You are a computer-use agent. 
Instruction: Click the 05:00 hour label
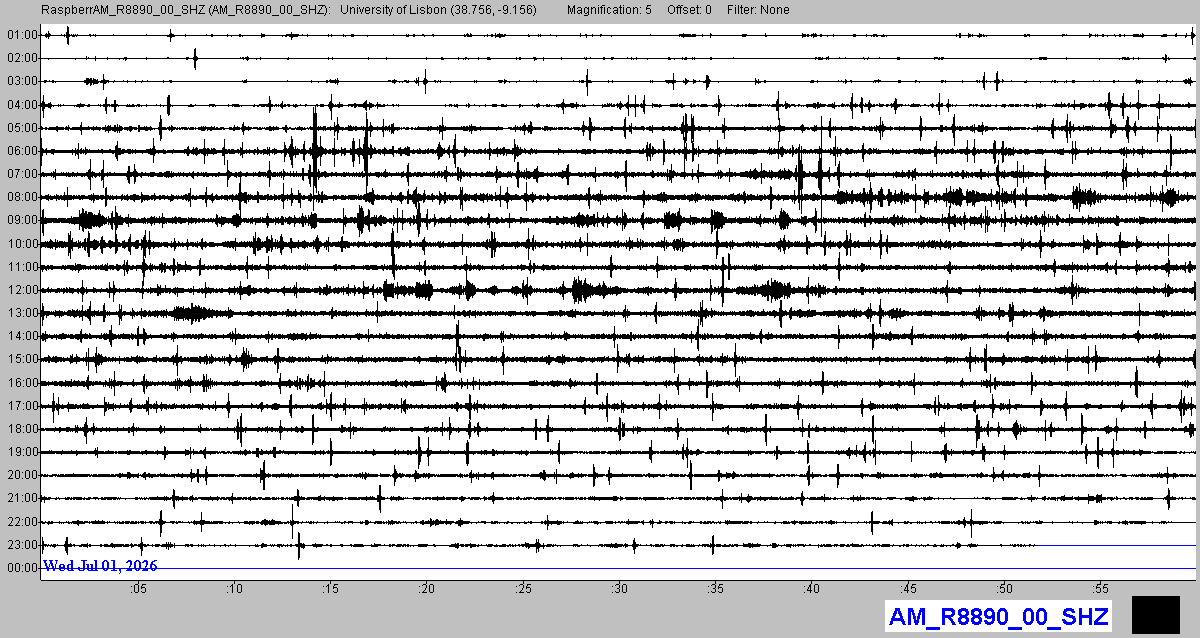22,128
